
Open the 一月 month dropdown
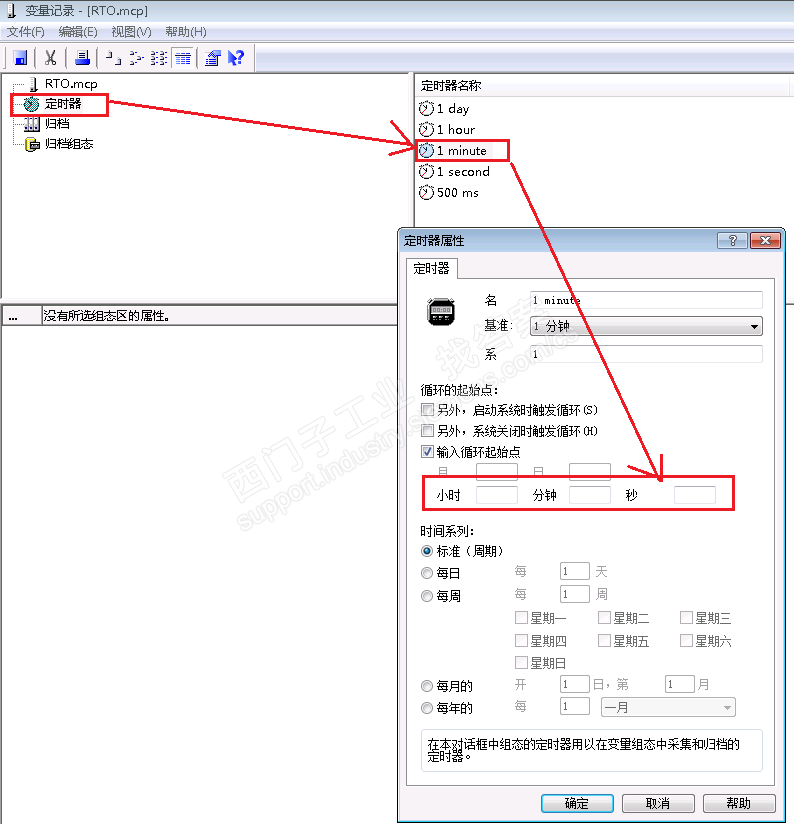pos(668,707)
